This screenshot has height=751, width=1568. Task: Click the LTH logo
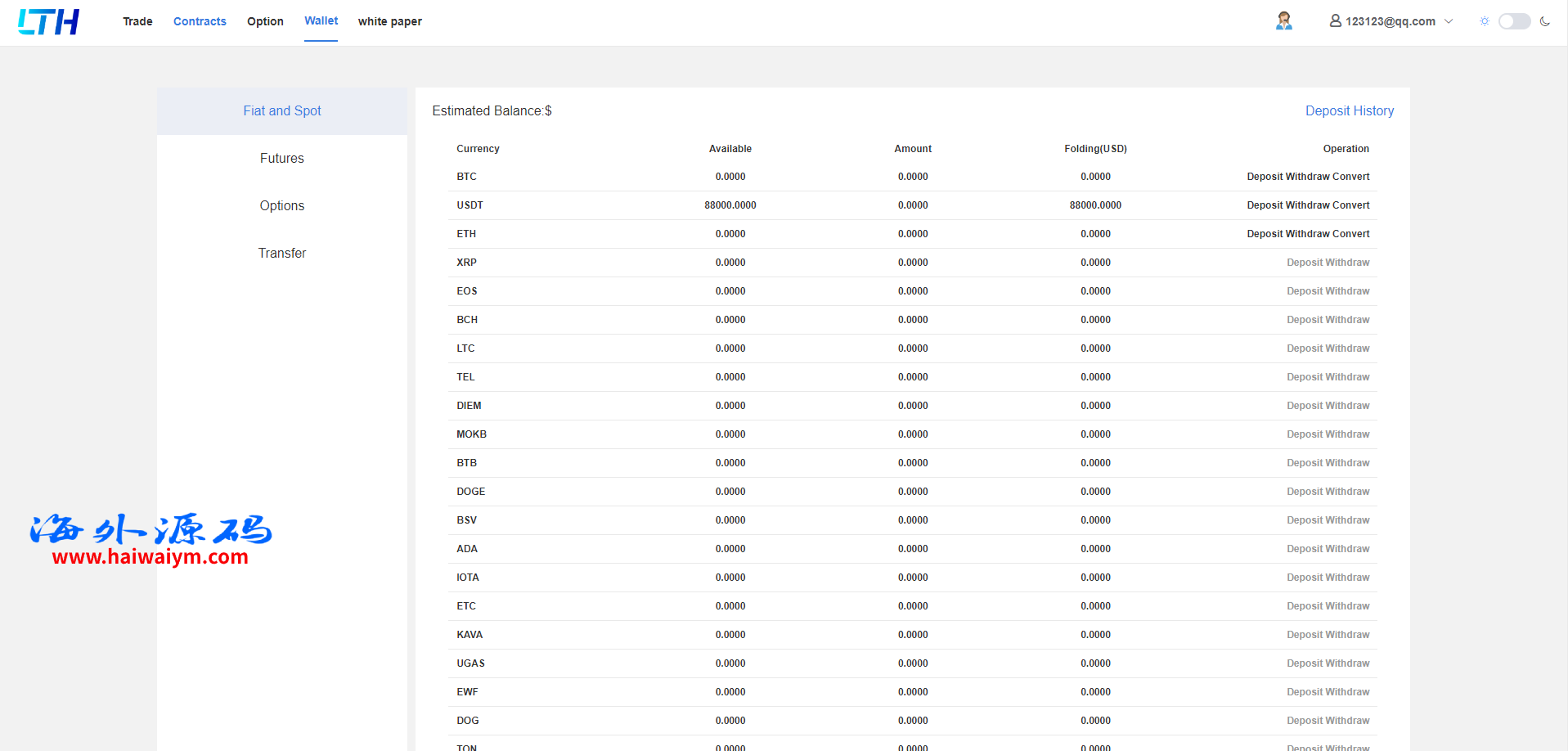click(x=48, y=22)
